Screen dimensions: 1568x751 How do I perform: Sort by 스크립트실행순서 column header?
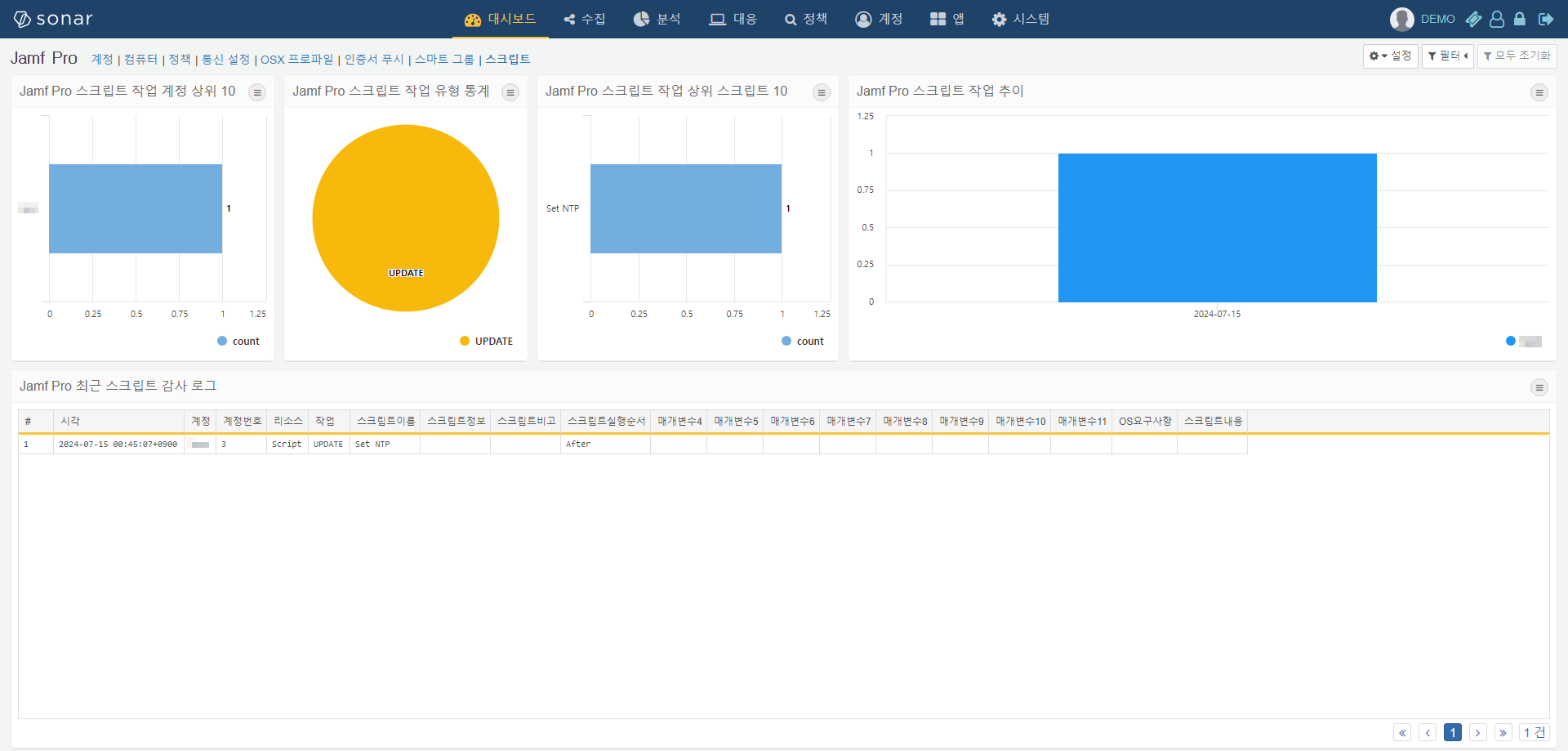(607, 422)
